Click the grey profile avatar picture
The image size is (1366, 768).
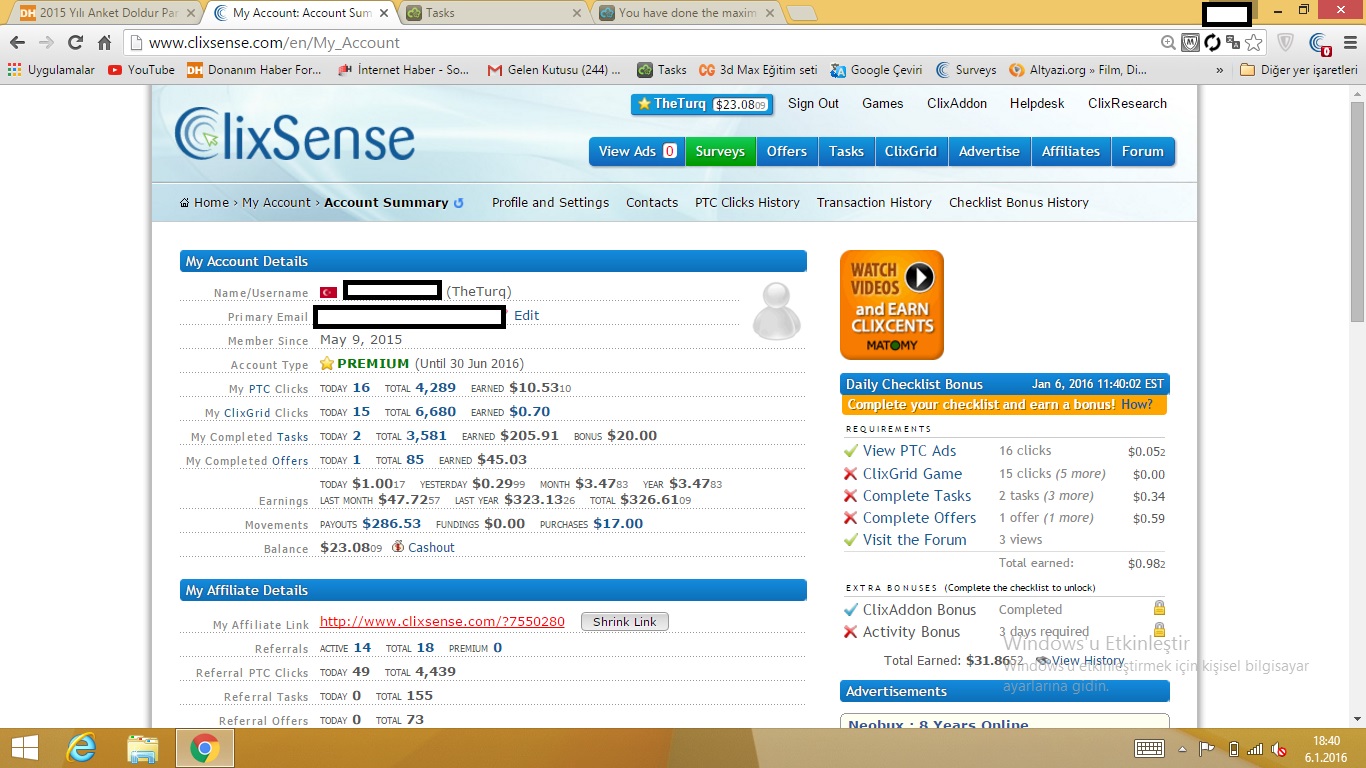776,311
